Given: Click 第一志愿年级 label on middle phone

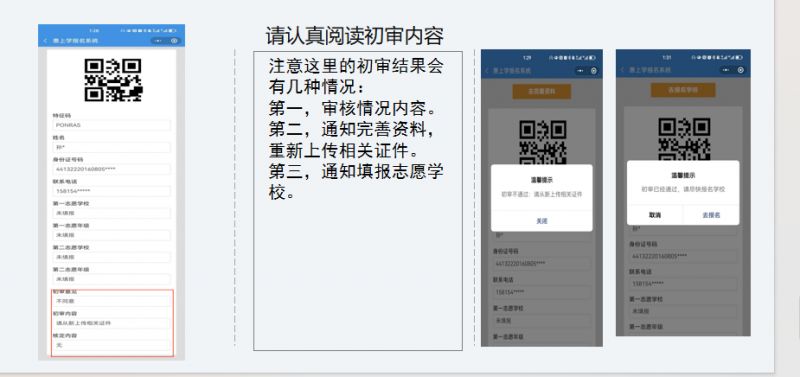Looking at the screenshot, I should (x=509, y=337).
